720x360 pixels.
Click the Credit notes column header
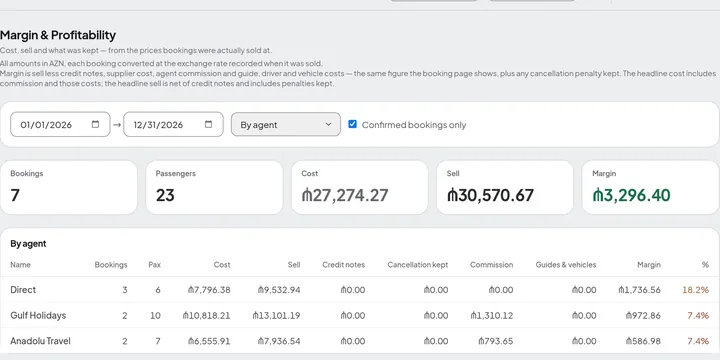pyautogui.click(x=343, y=265)
